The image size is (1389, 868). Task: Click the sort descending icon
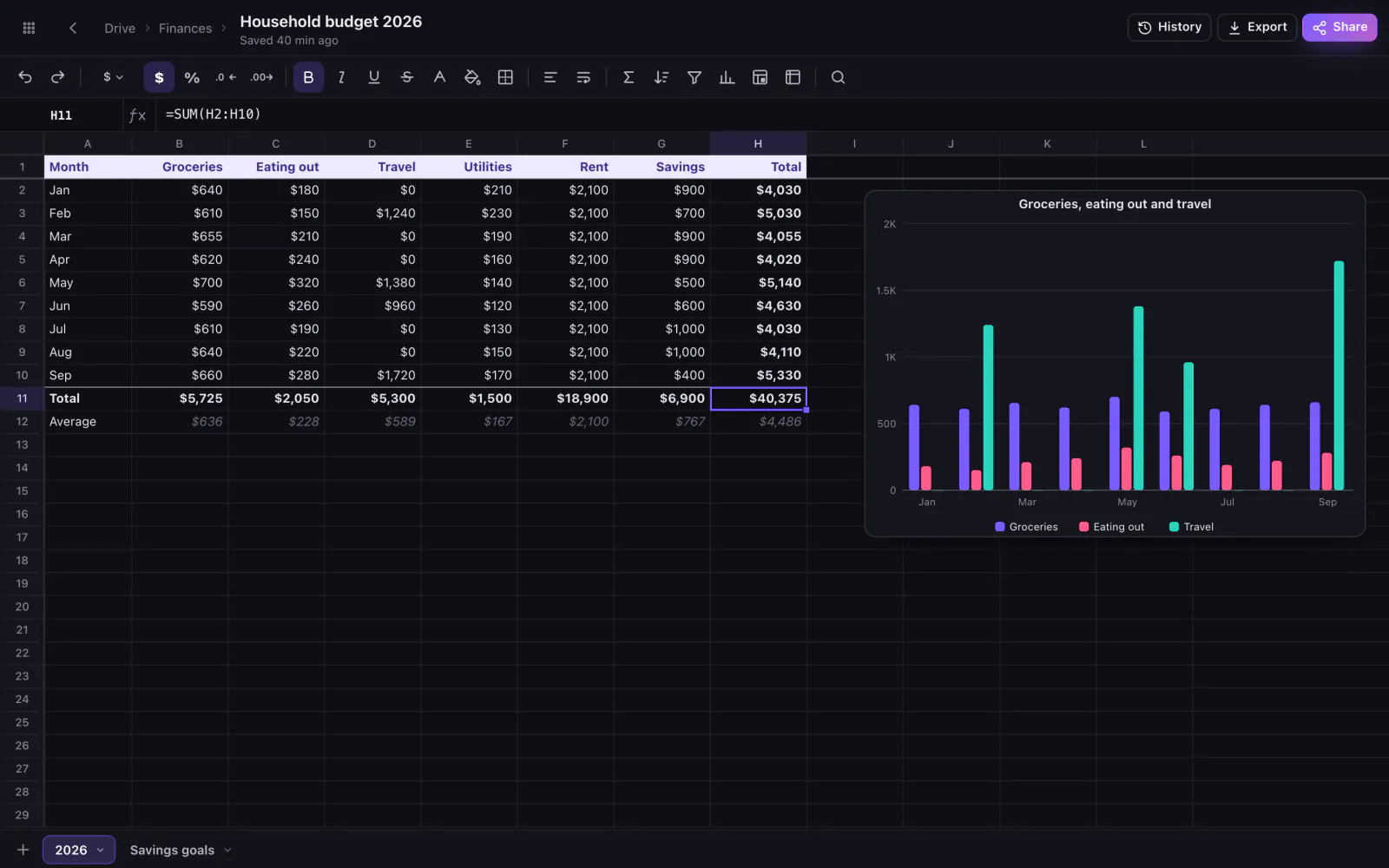point(662,77)
